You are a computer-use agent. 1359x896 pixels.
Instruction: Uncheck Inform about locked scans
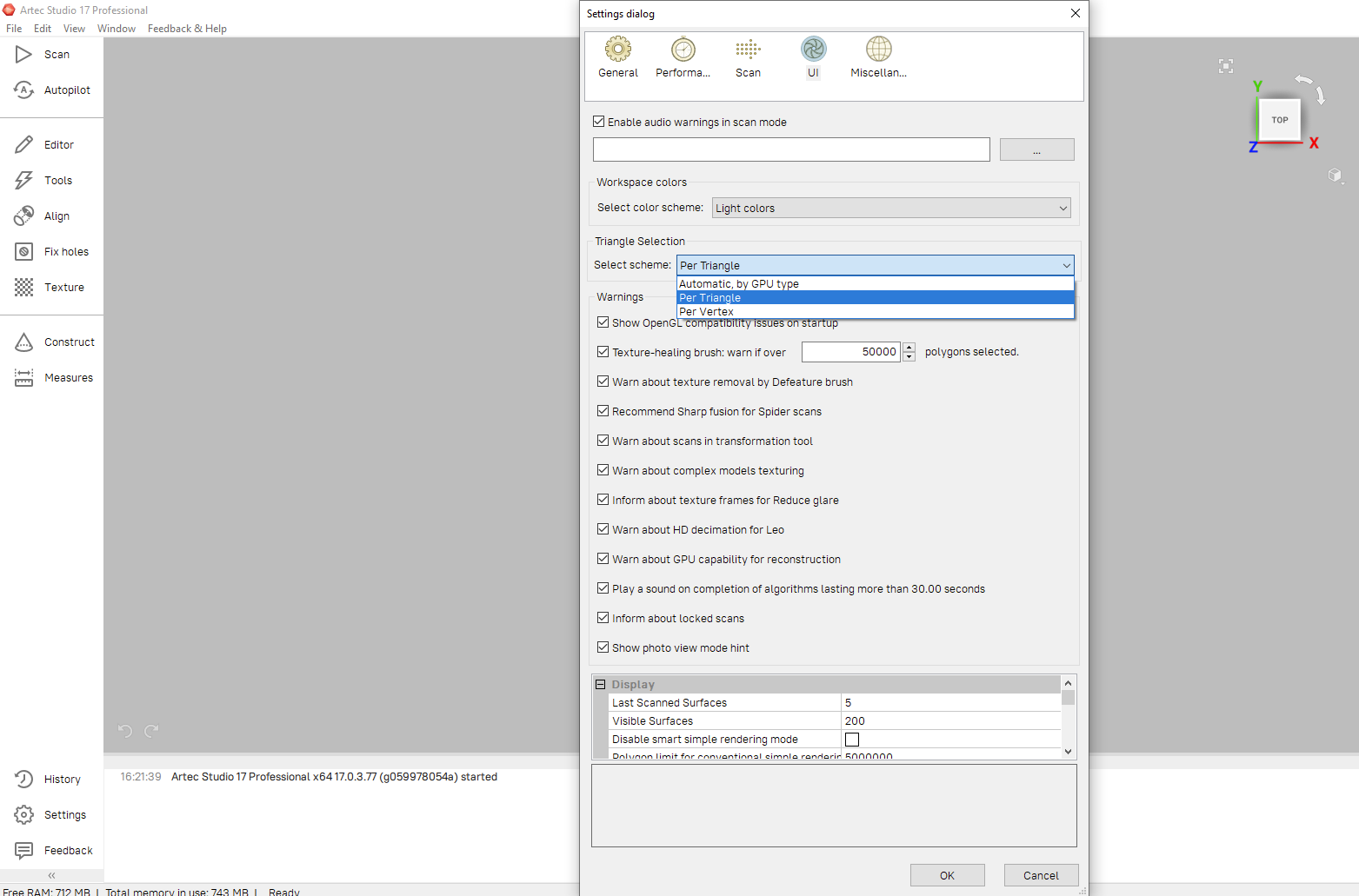click(603, 618)
